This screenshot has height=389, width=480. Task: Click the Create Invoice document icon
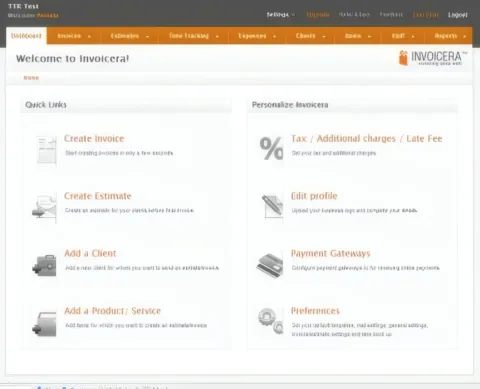coord(46,150)
